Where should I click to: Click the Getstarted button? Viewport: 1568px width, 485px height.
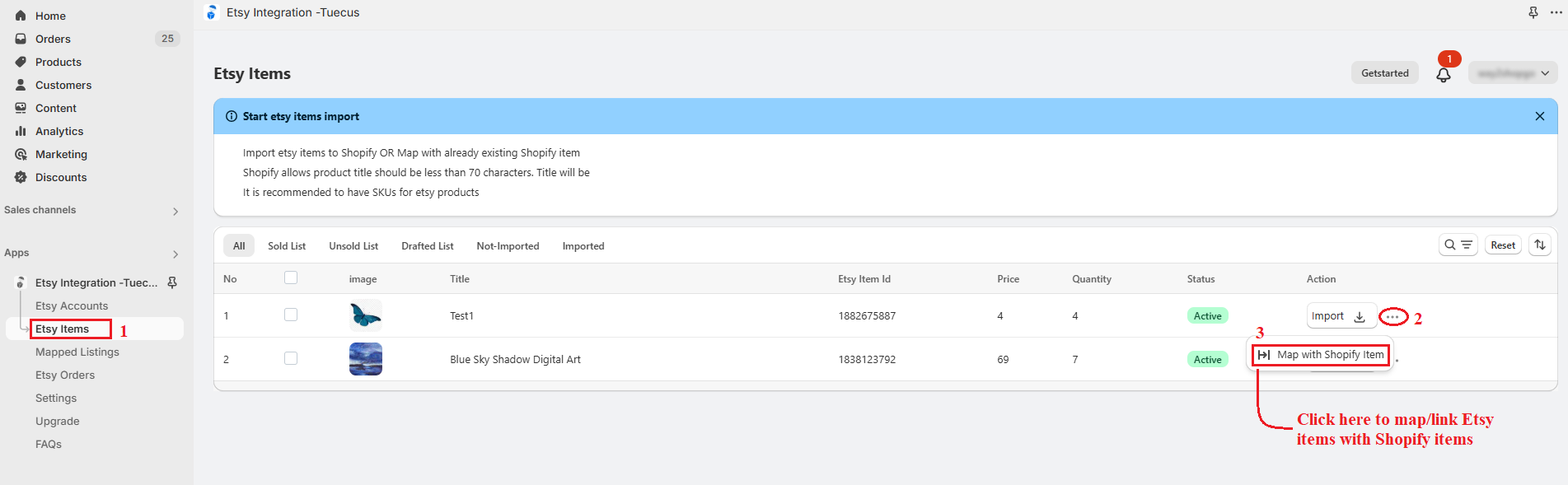(1385, 73)
